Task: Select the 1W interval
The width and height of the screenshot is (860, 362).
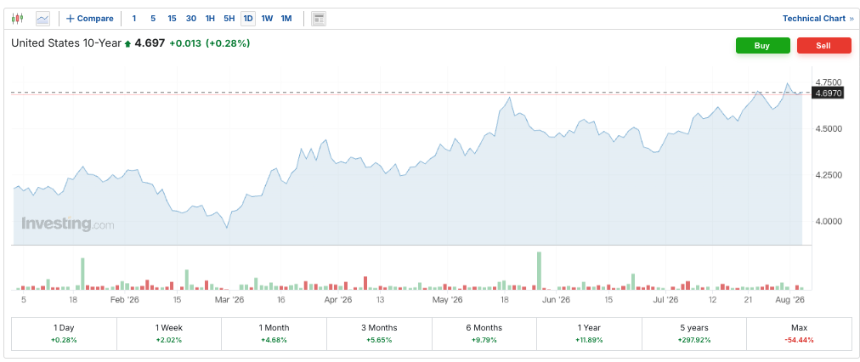Action: tap(267, 19)
